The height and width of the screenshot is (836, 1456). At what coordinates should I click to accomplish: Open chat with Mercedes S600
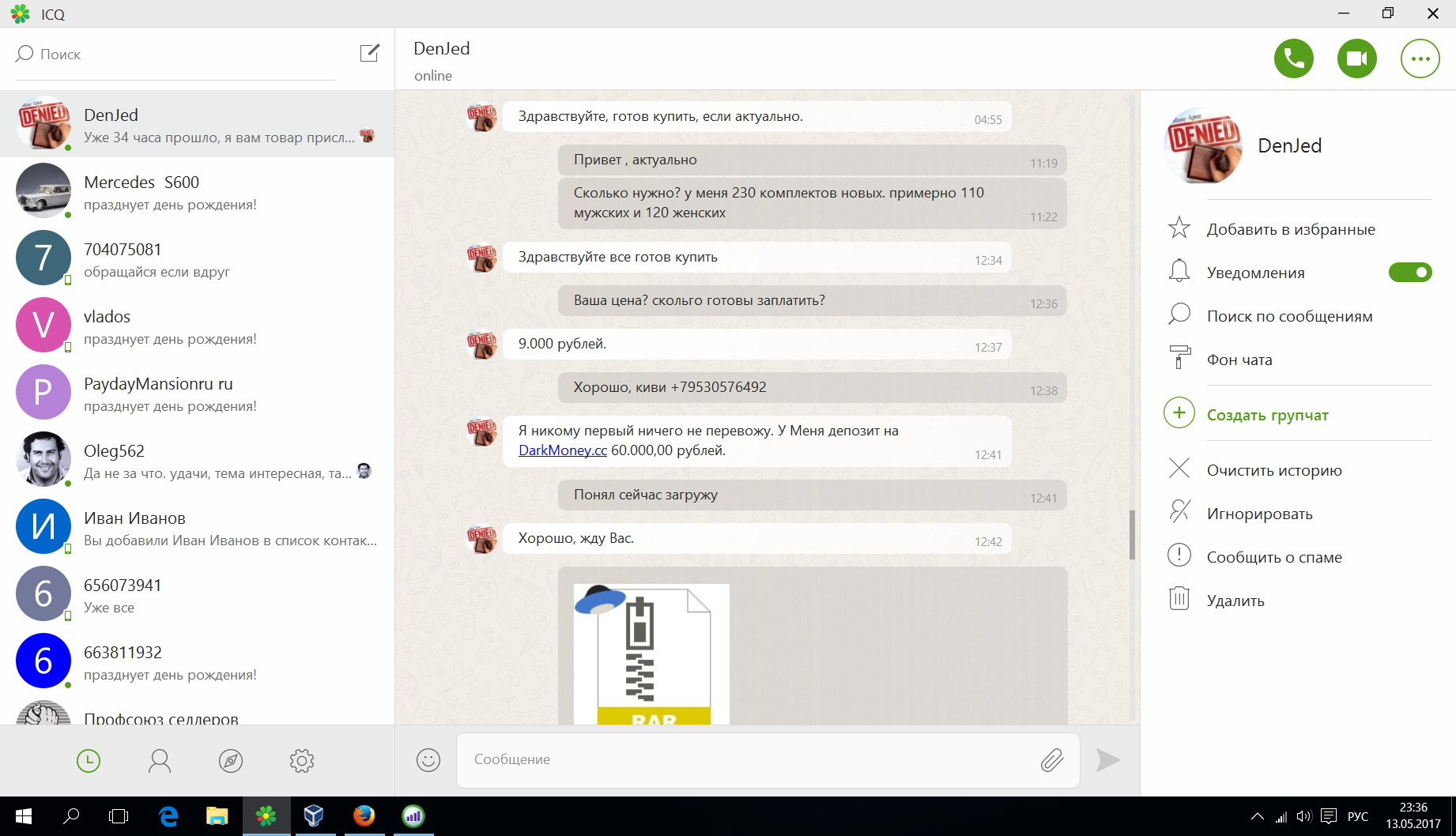click(x=198, y=191)
